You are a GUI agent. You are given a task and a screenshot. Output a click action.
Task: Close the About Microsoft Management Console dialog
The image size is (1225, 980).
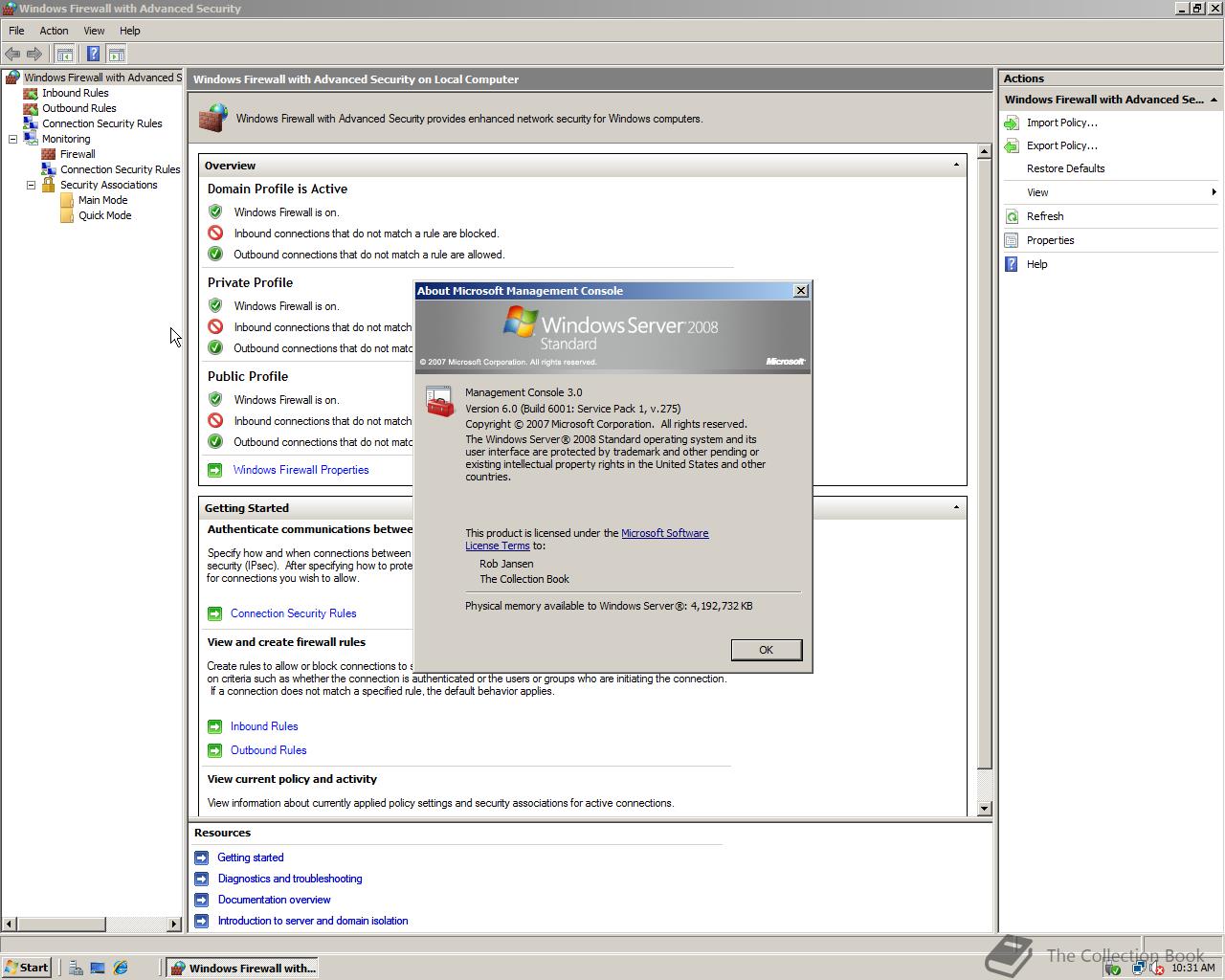[x=801, y=291]
